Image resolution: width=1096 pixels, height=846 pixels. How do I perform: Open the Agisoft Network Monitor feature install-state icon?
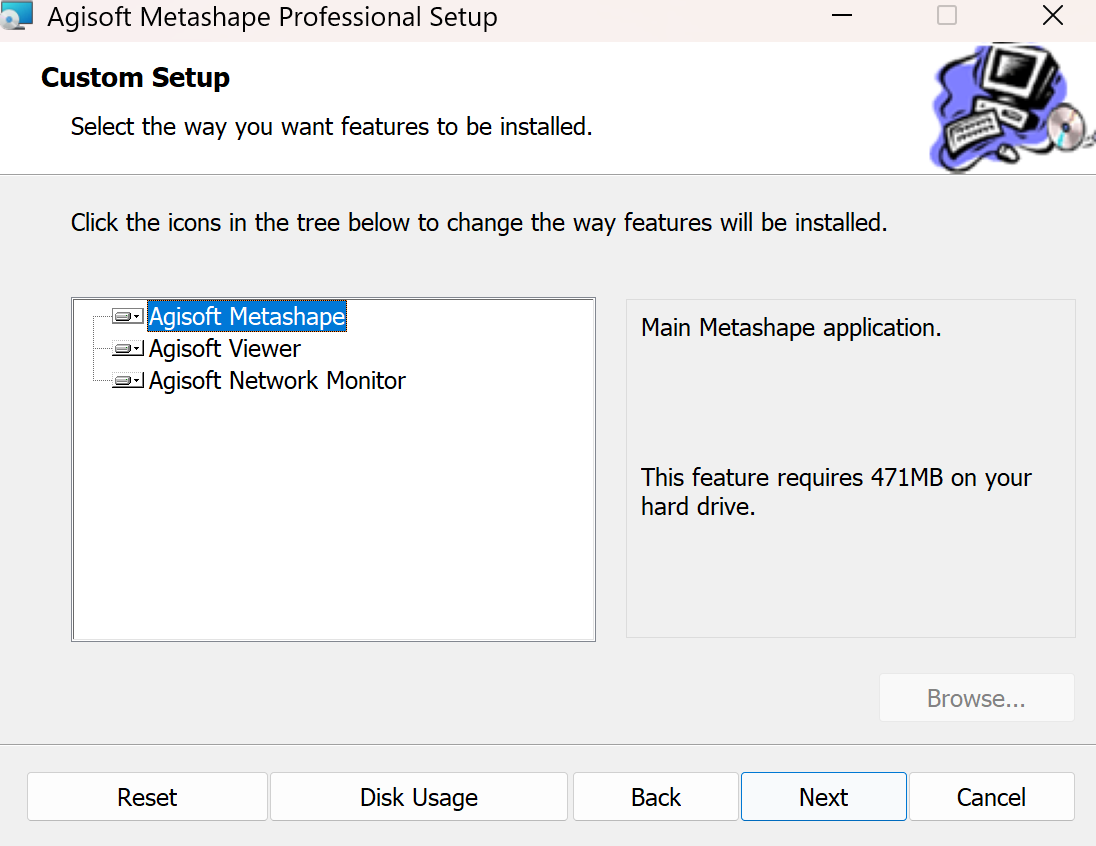128,381
